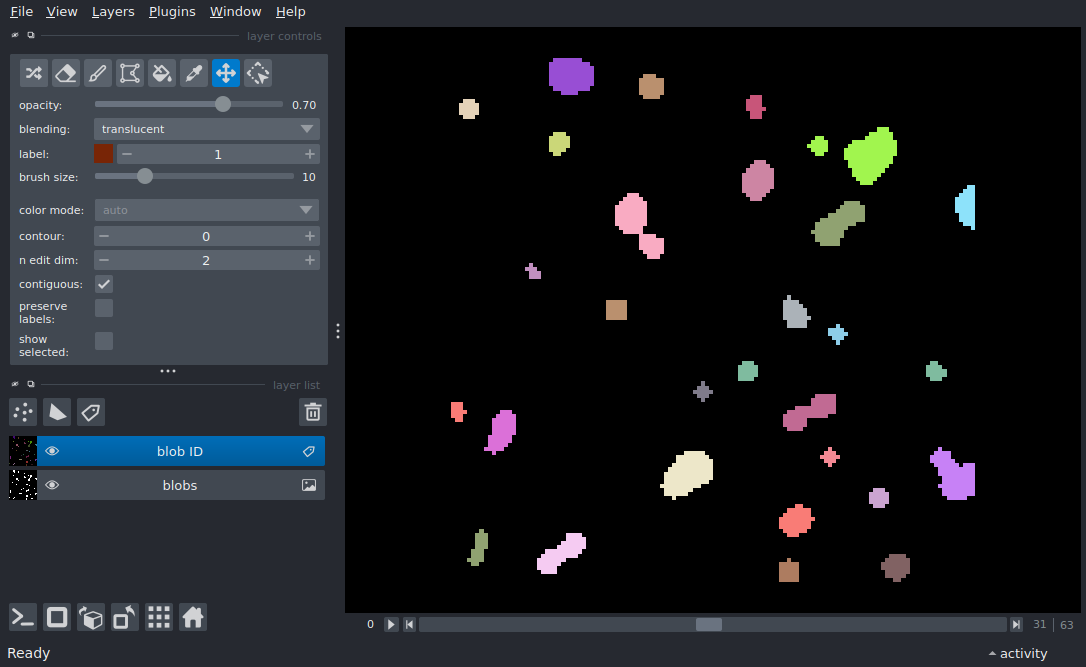Click the blob ID layer thumbnail

23,452
